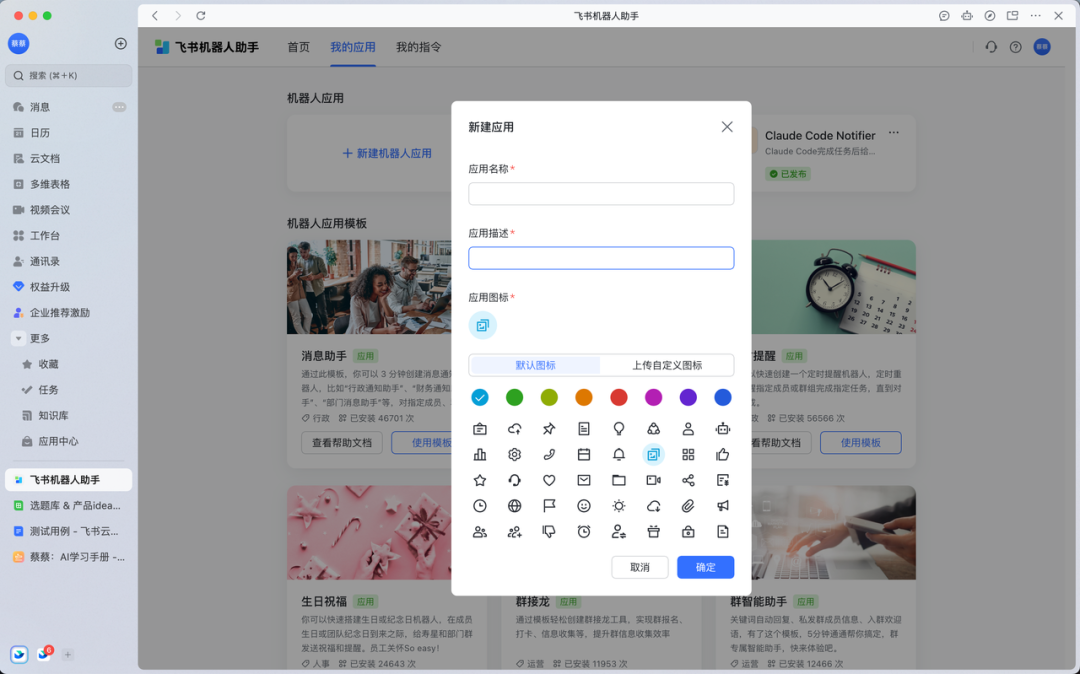1080x674 pixels.
Task: Select the star icon in the icon grid
Action: (x=480, y=480)
